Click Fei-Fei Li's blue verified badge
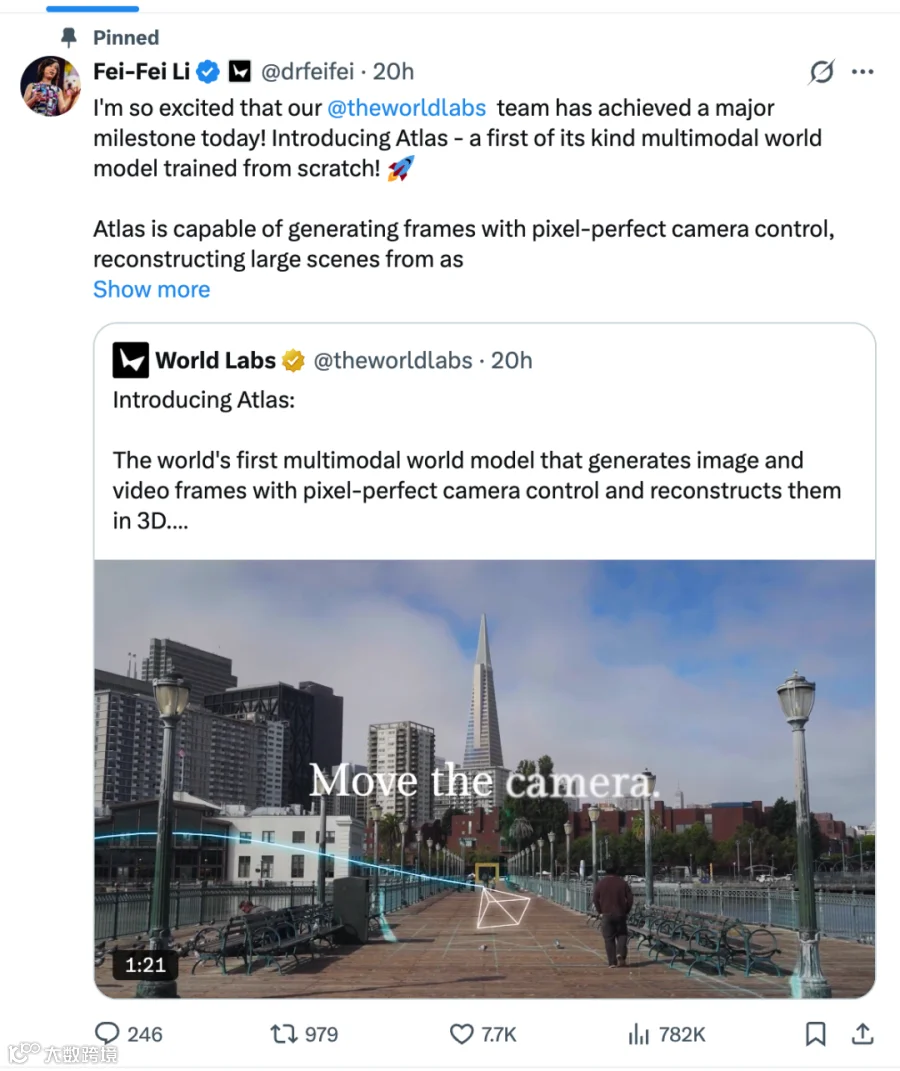The width and height of the screenshot is (900, 1071). [x=208, y=72]
